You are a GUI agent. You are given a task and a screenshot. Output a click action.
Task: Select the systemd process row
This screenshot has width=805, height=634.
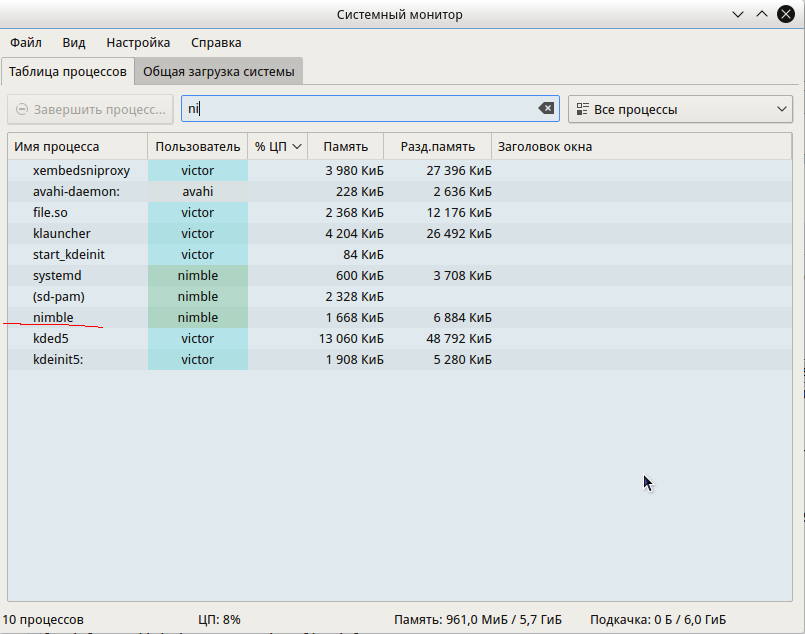399,276
